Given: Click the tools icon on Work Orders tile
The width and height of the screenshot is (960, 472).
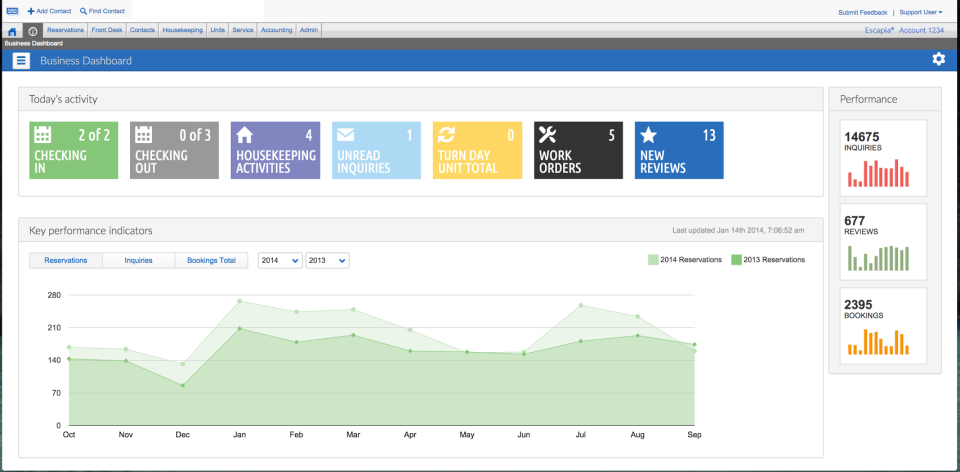Looking at the screenshot, I should click(x=547, y=134).
